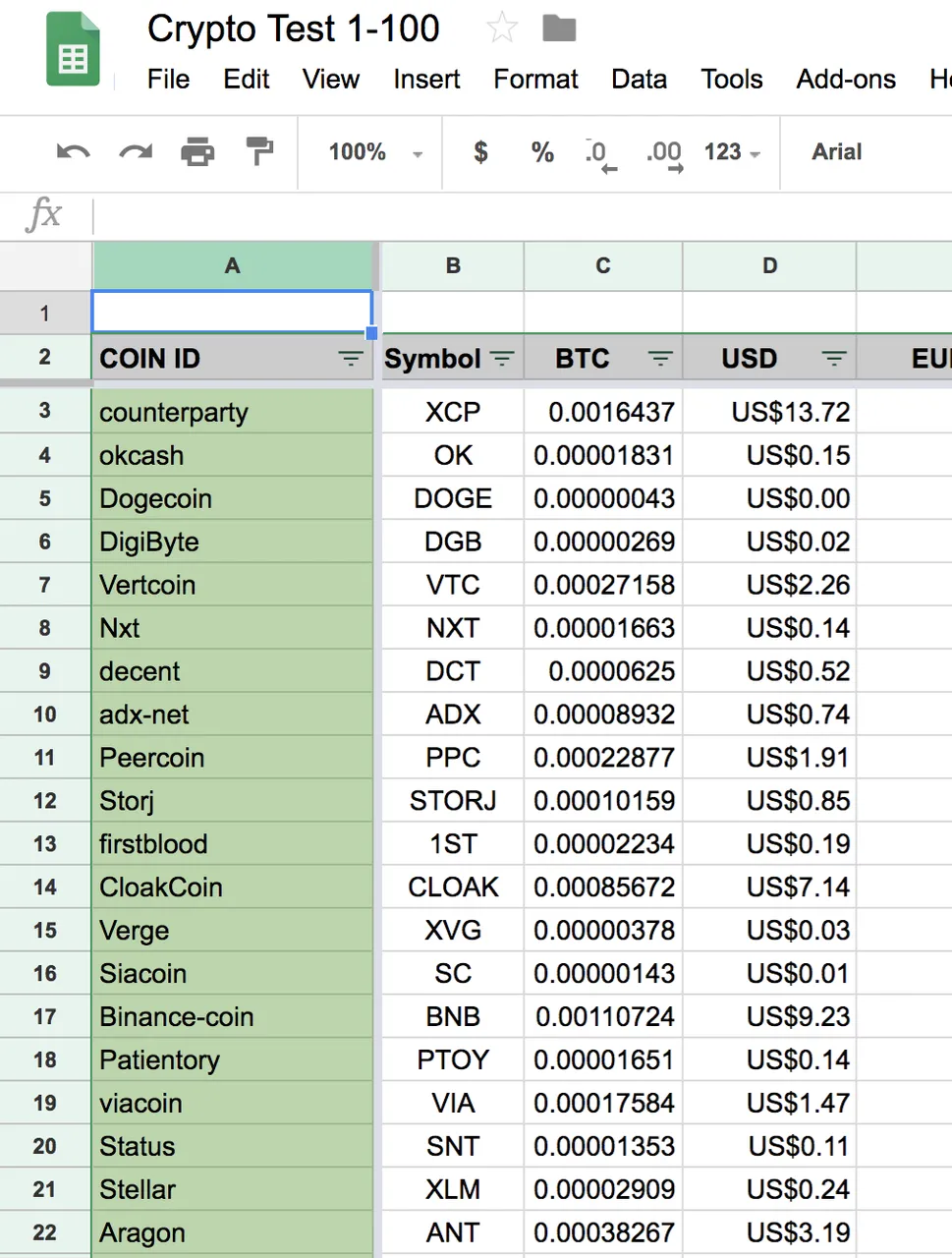Move document using the folder icon

click(x=559, y=29)
